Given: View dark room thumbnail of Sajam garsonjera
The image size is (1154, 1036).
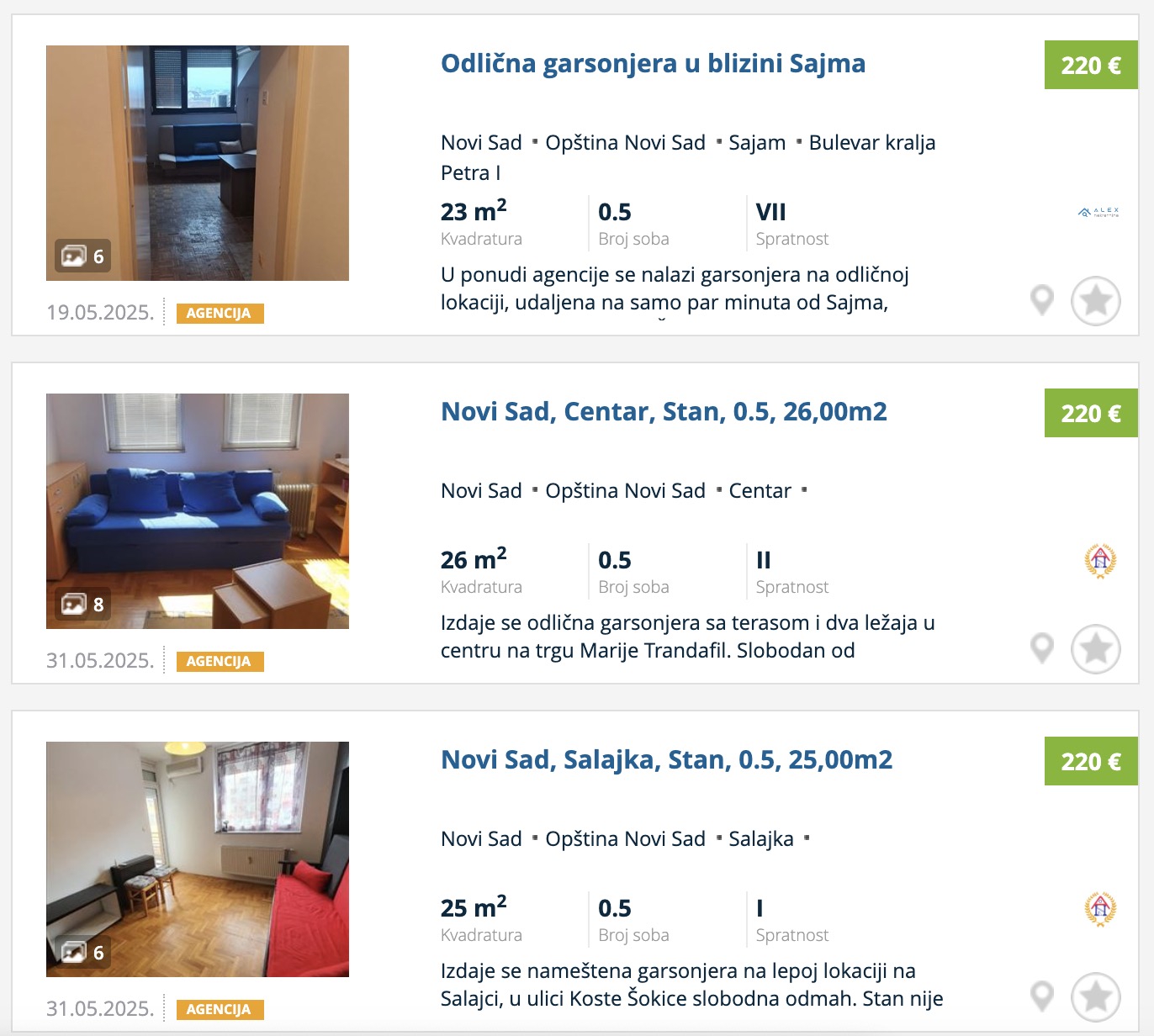Looking at the screenshot, I should click(198, 163).
